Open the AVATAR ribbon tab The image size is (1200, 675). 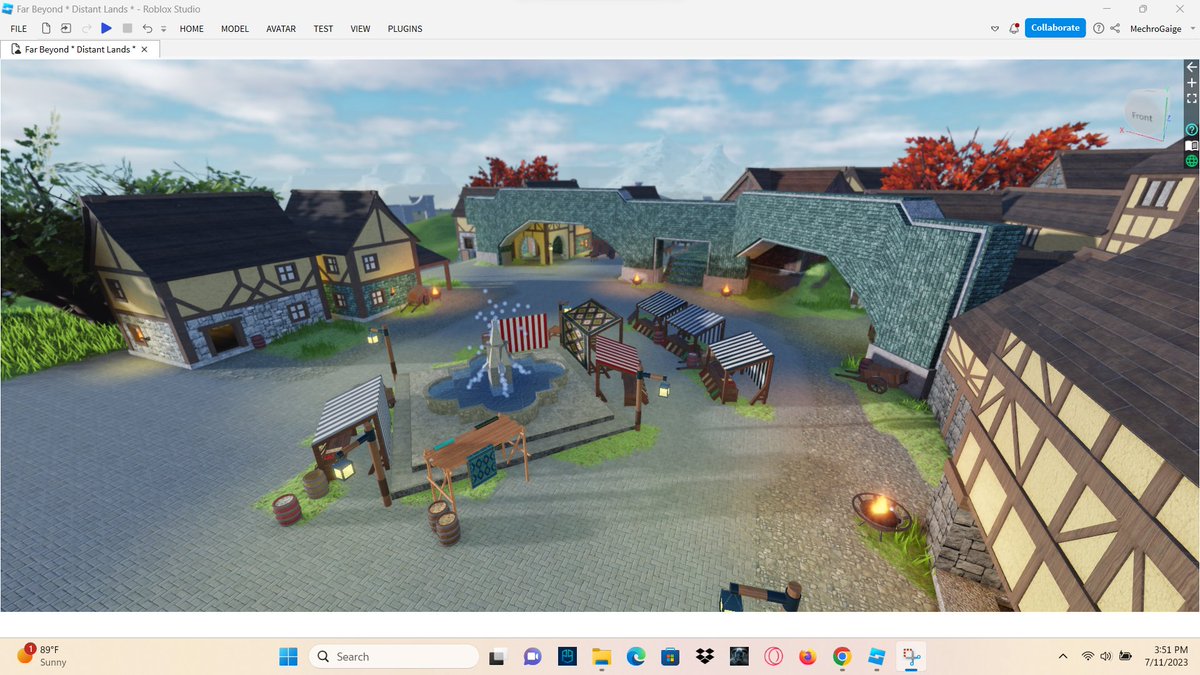click(281, 29)
